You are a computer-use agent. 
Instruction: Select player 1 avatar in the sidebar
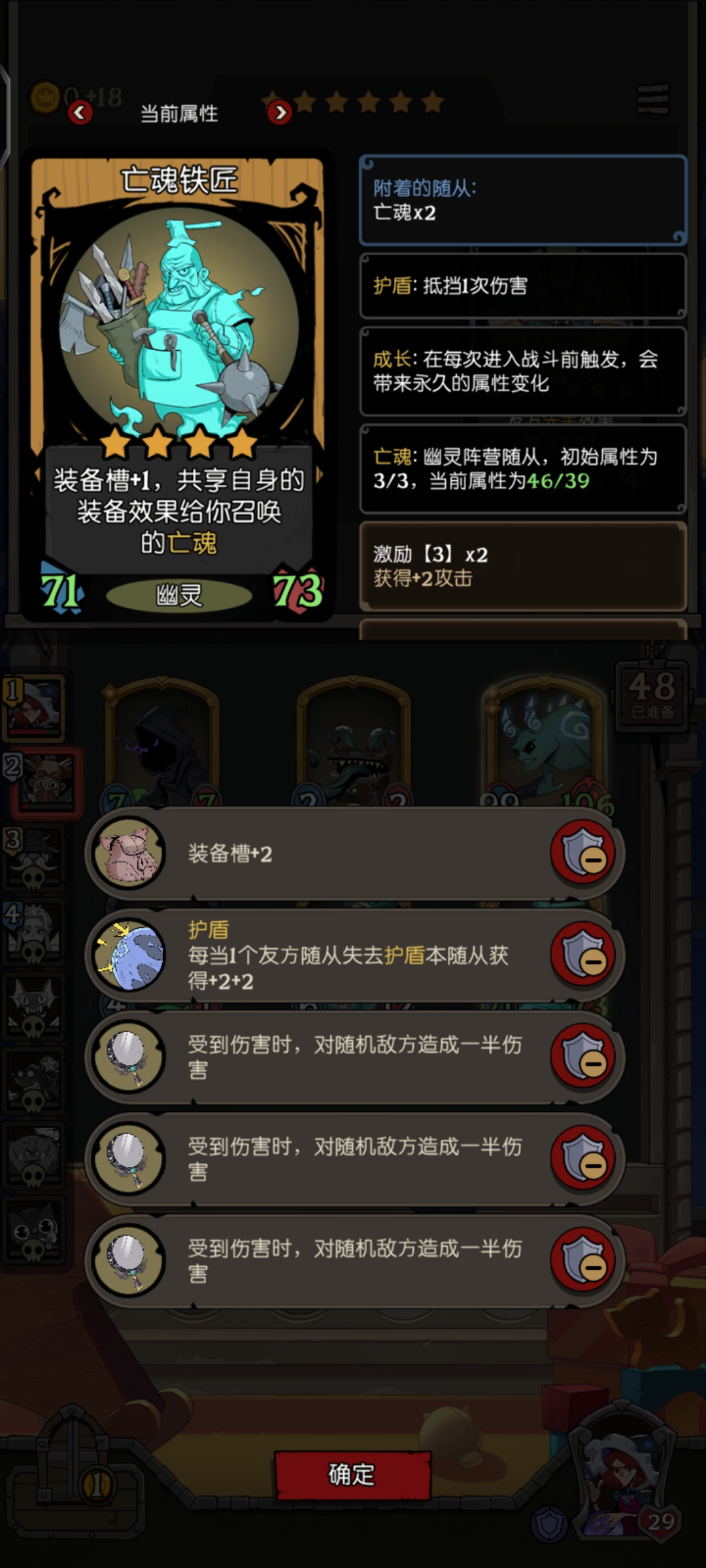coord(35,708)
